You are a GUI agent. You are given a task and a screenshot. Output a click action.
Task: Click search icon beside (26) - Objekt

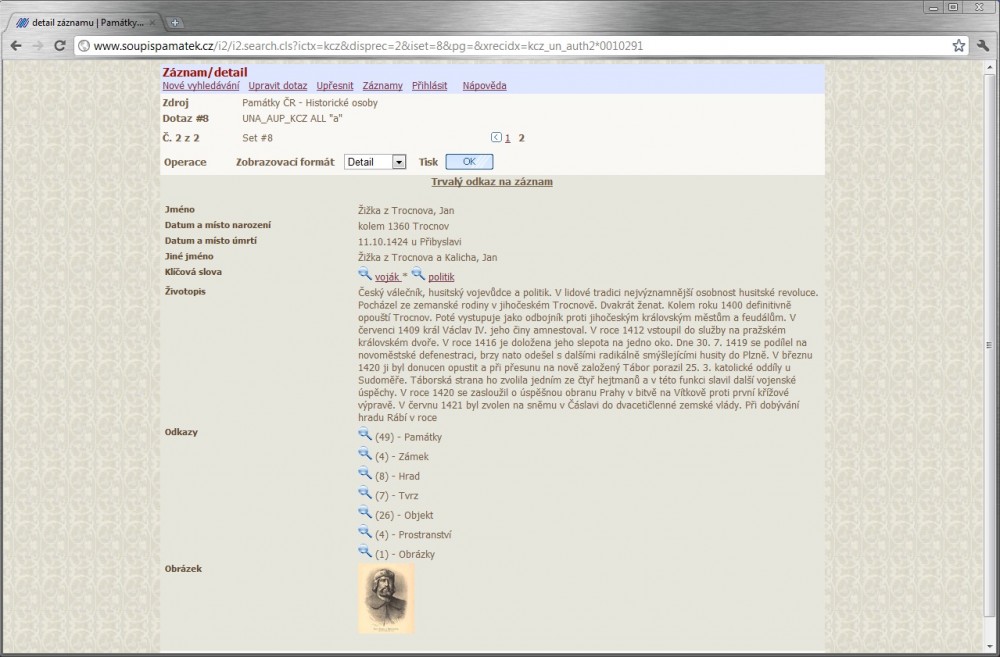365,513
